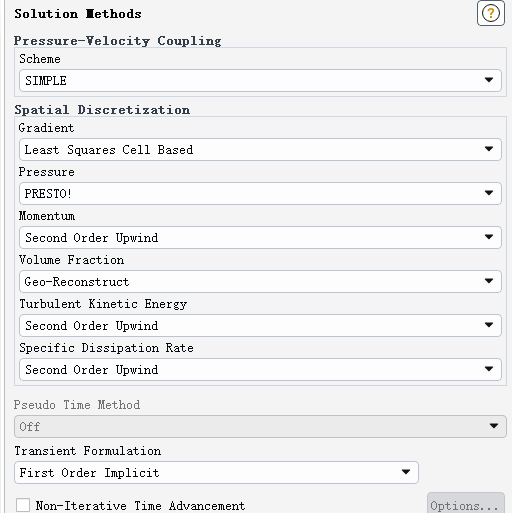The height and width of the screenshot is (513, 512).
Task: Expand the Gradient dropdown arrow
Action: (x=489, y=149)
